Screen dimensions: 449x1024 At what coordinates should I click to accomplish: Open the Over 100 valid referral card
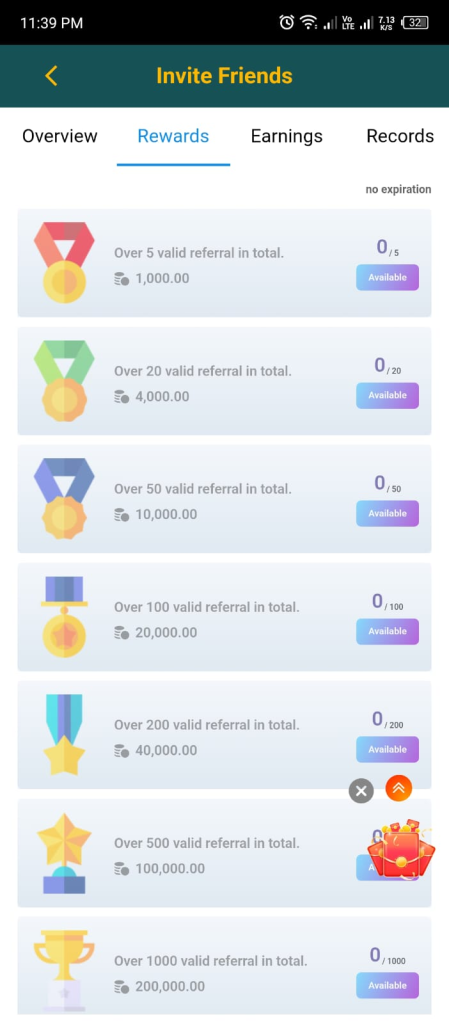(224, 616)
